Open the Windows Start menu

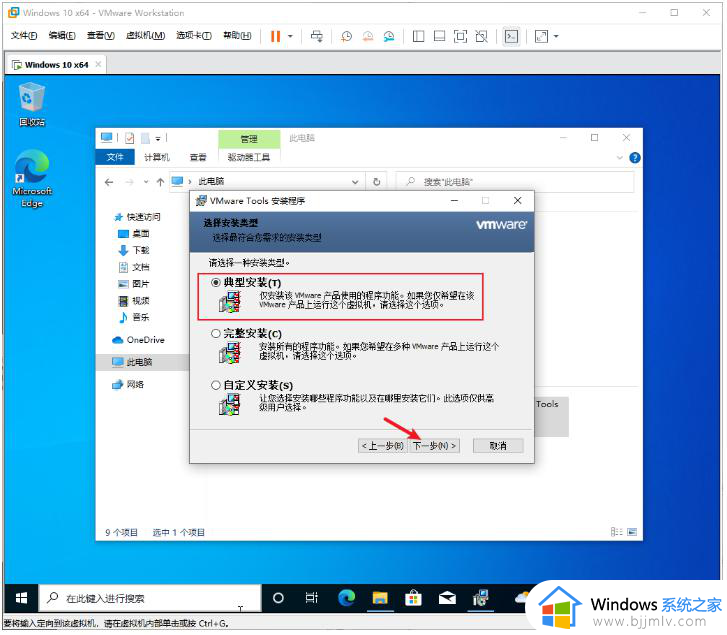(x=21, y=598)
